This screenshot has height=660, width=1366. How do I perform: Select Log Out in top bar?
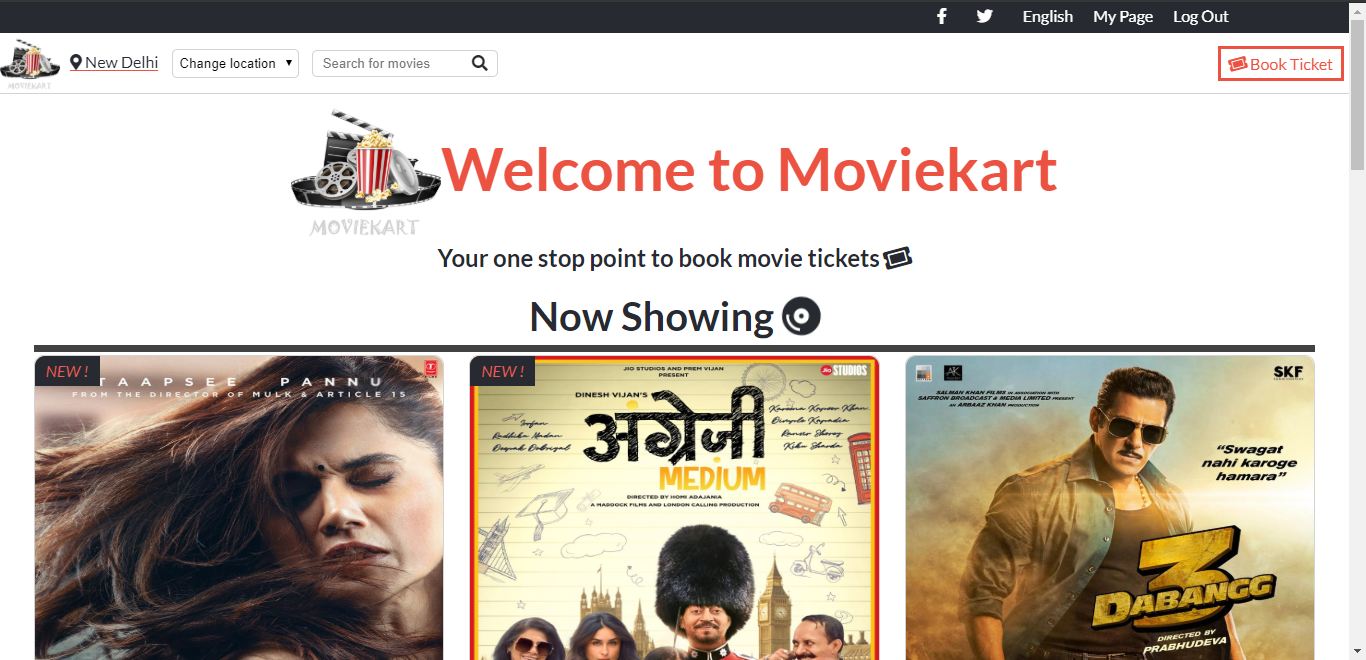[x=1201, y=16]
